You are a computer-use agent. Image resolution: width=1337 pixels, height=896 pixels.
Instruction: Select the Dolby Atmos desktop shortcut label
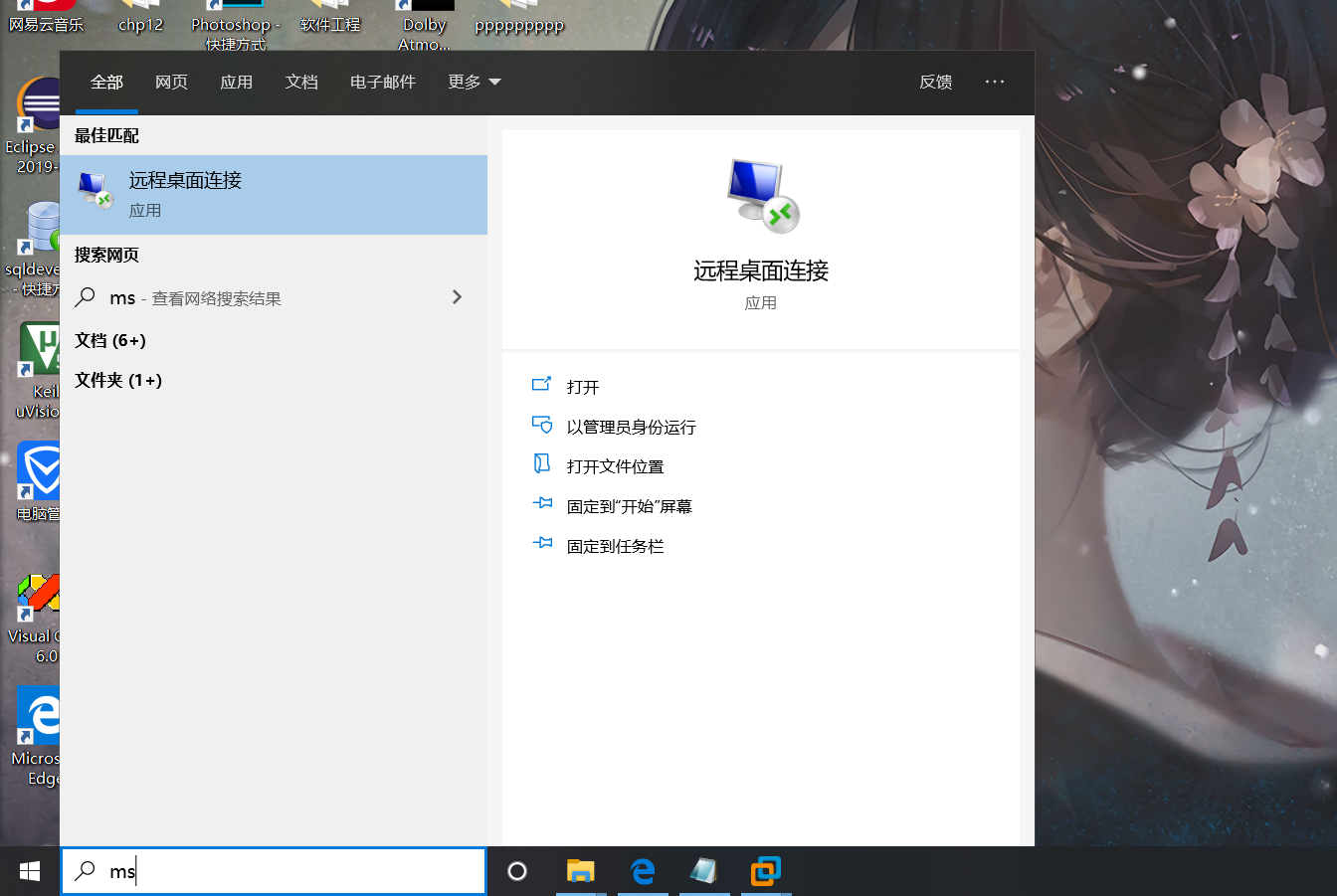(x=424, y=34)
